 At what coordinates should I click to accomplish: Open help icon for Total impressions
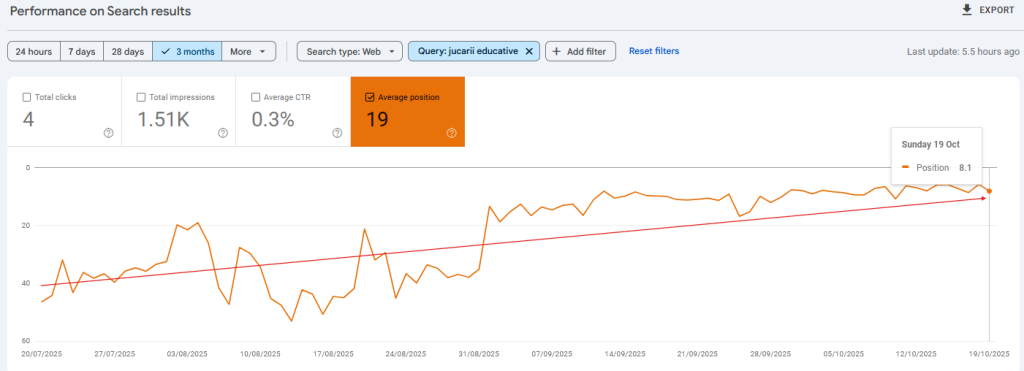click(223, 133)
